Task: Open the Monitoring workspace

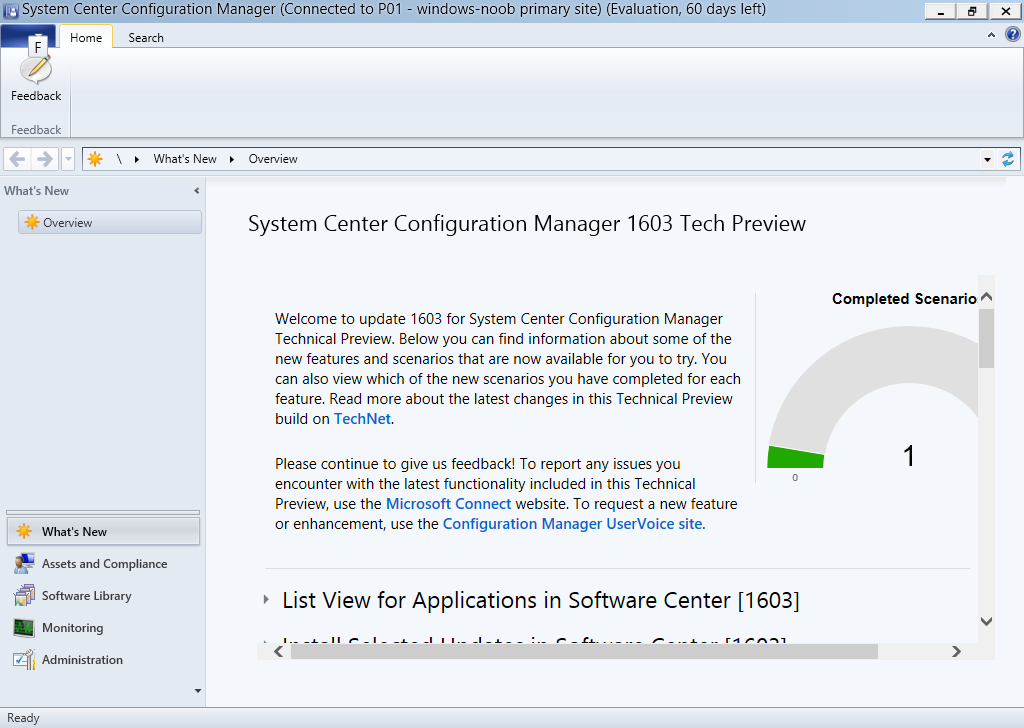Action: 103,627
